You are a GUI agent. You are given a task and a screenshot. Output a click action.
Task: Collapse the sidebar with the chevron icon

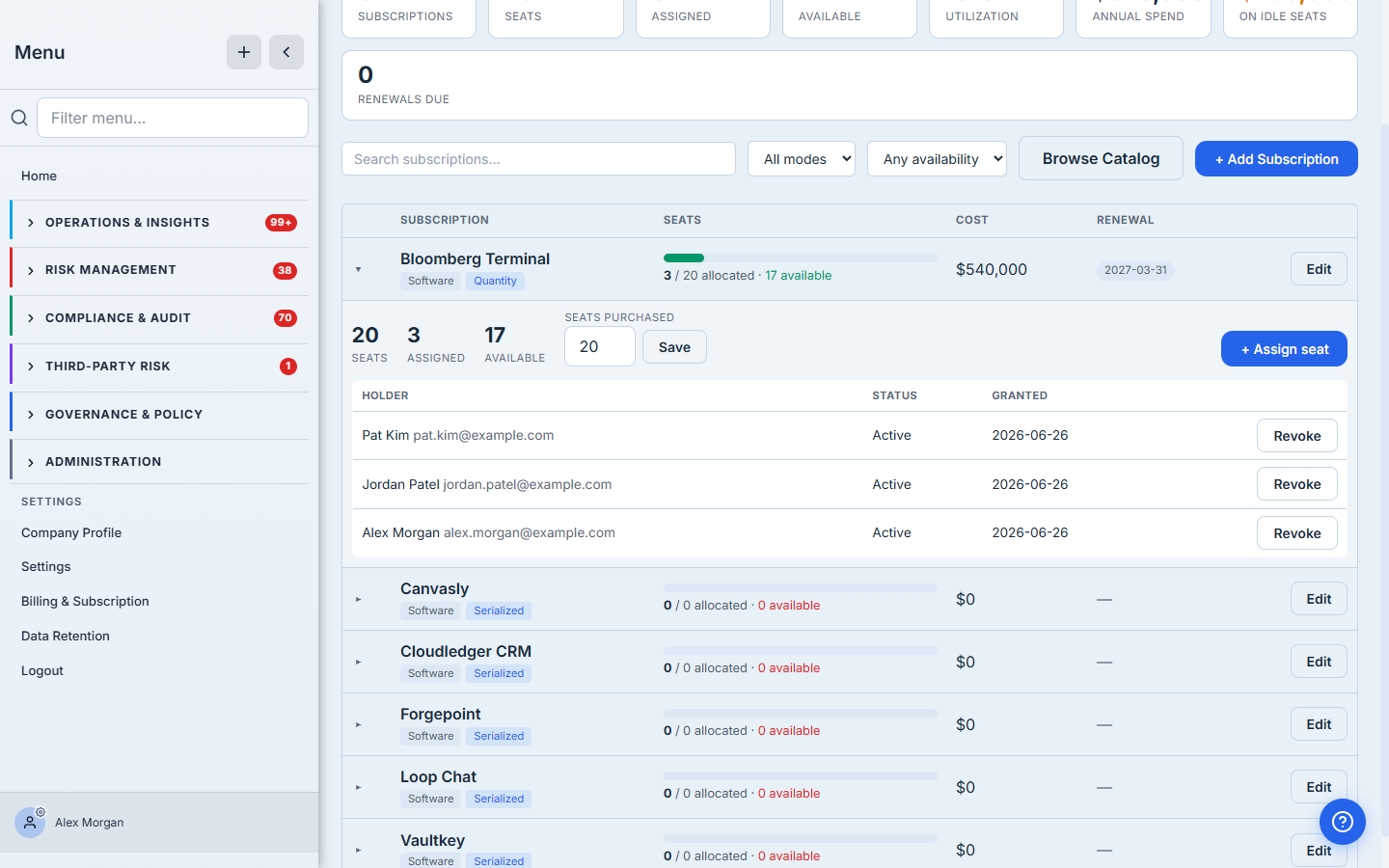pyautogui.click(x=286, y=52)
